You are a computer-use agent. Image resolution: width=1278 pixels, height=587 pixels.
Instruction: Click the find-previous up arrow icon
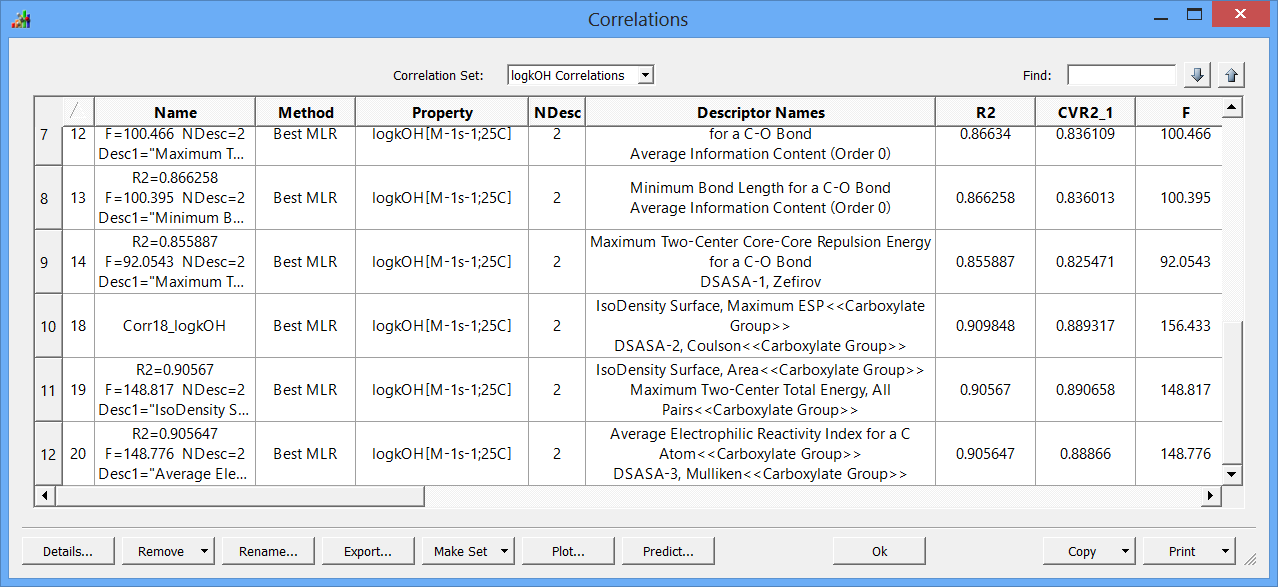1231,75
